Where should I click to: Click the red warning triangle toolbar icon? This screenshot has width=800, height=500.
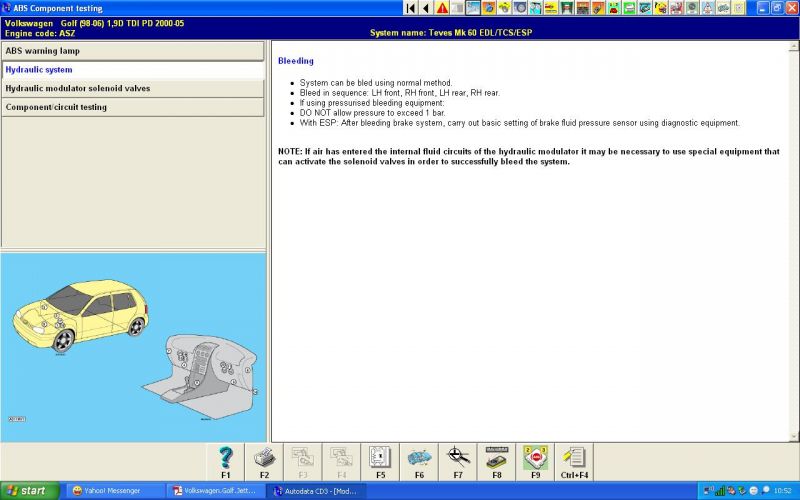tap(442, 8)
